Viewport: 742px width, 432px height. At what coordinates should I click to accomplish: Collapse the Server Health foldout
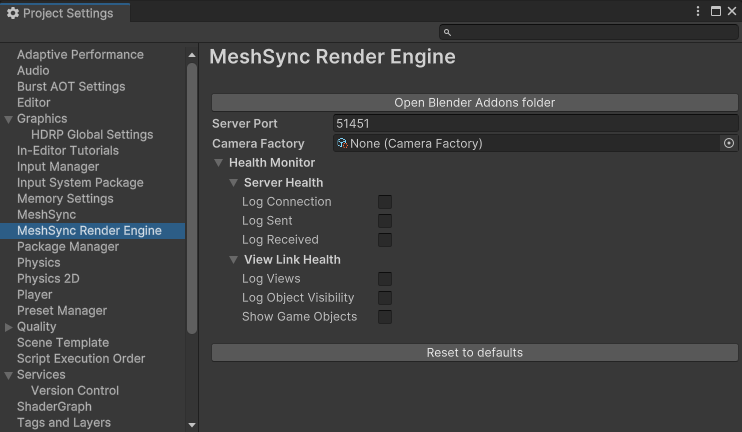(233, 183)
